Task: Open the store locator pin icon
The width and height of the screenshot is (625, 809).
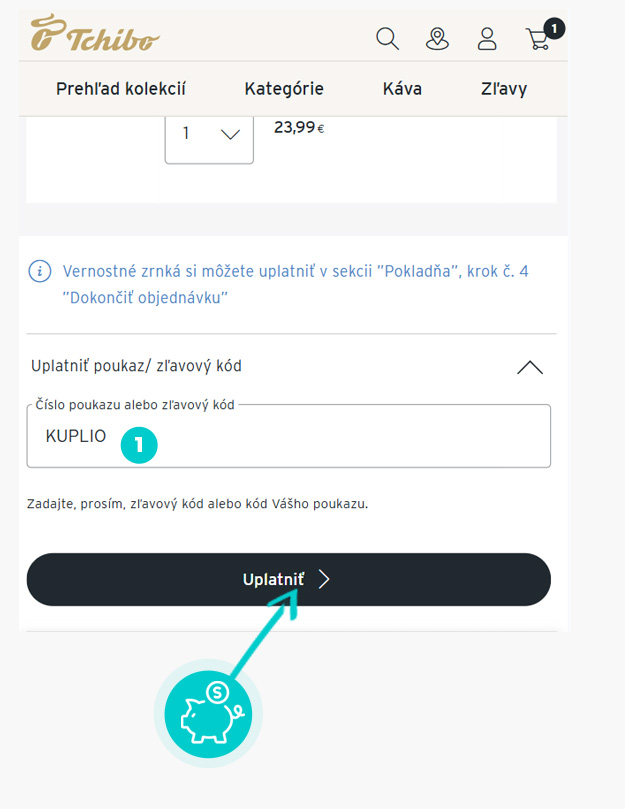Action: pos(437,39)
